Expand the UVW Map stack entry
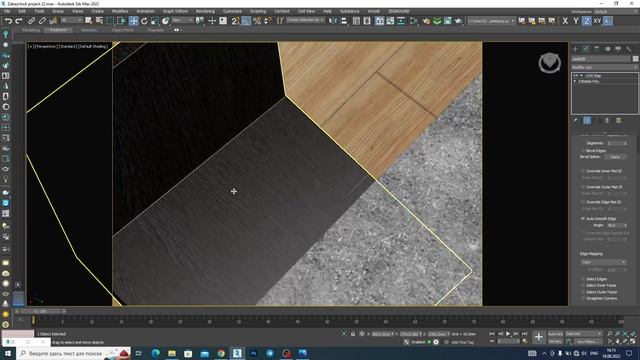The height and width of the screenshot is (360, 640). (581, 76)
